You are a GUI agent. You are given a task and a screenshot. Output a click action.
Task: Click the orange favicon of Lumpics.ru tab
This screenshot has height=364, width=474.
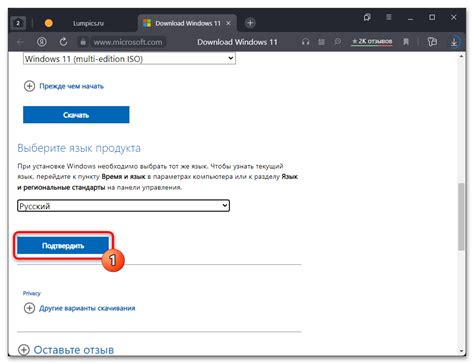[49, 23]
